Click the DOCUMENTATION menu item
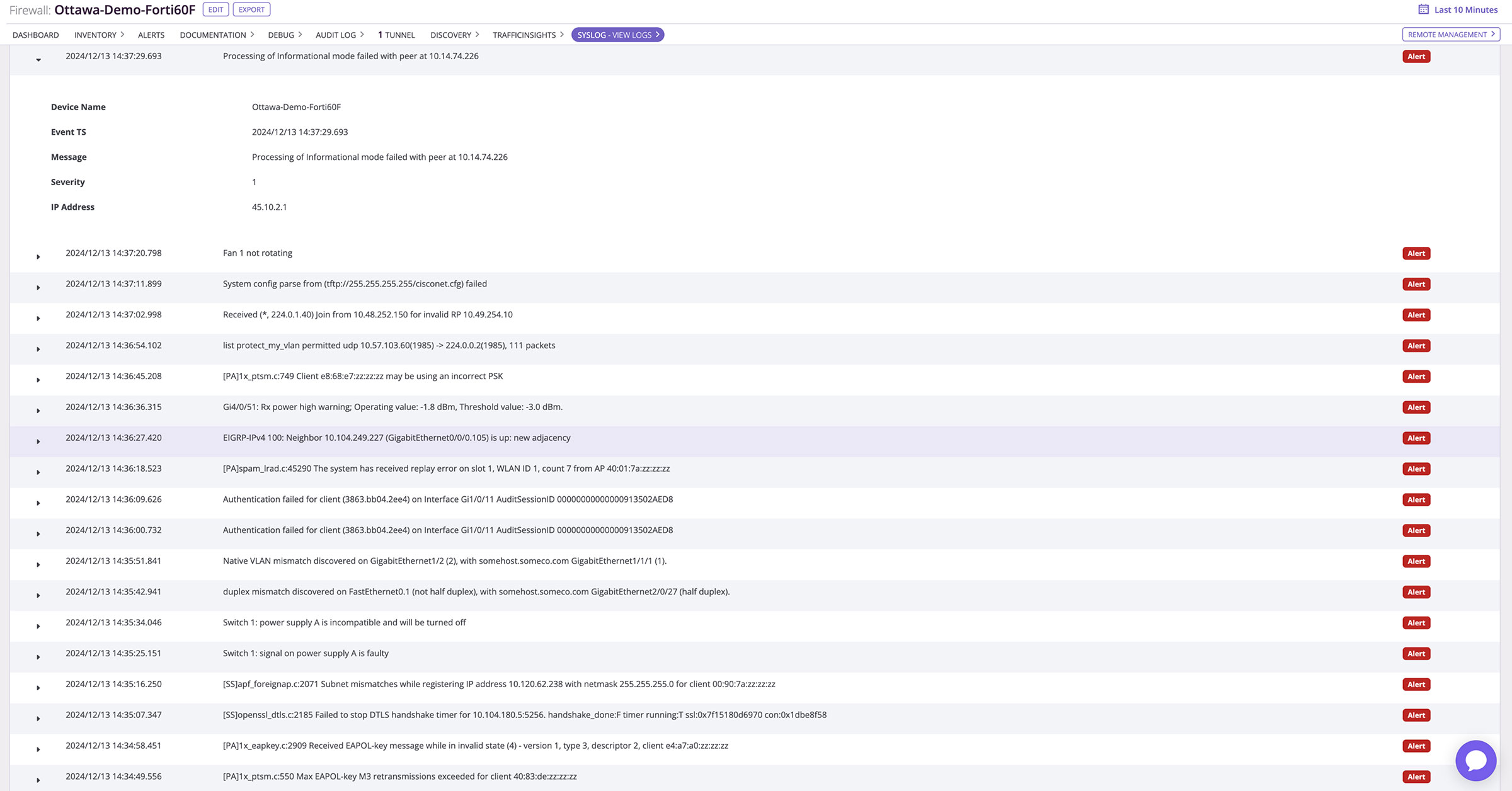 [x=213, y=34]
